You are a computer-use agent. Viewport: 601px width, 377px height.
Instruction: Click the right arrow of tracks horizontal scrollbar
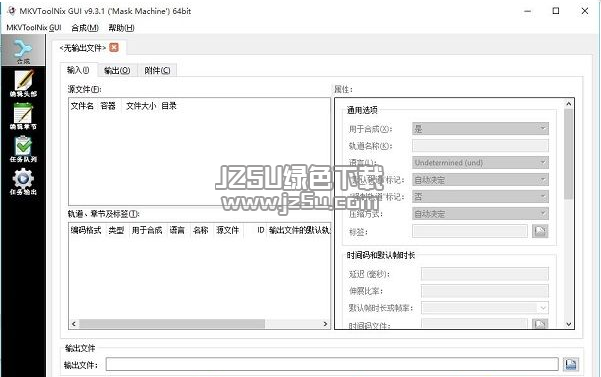(325, 324)
